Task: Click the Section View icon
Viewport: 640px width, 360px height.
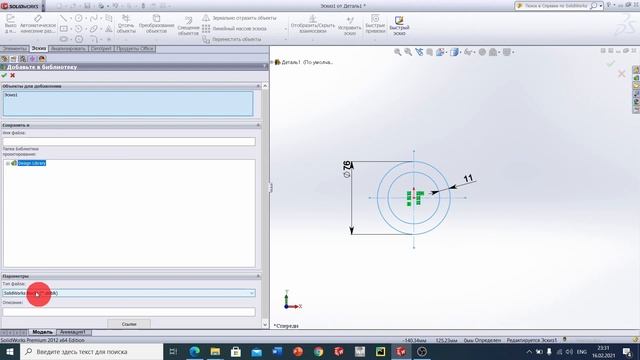Action: point(429,52)
